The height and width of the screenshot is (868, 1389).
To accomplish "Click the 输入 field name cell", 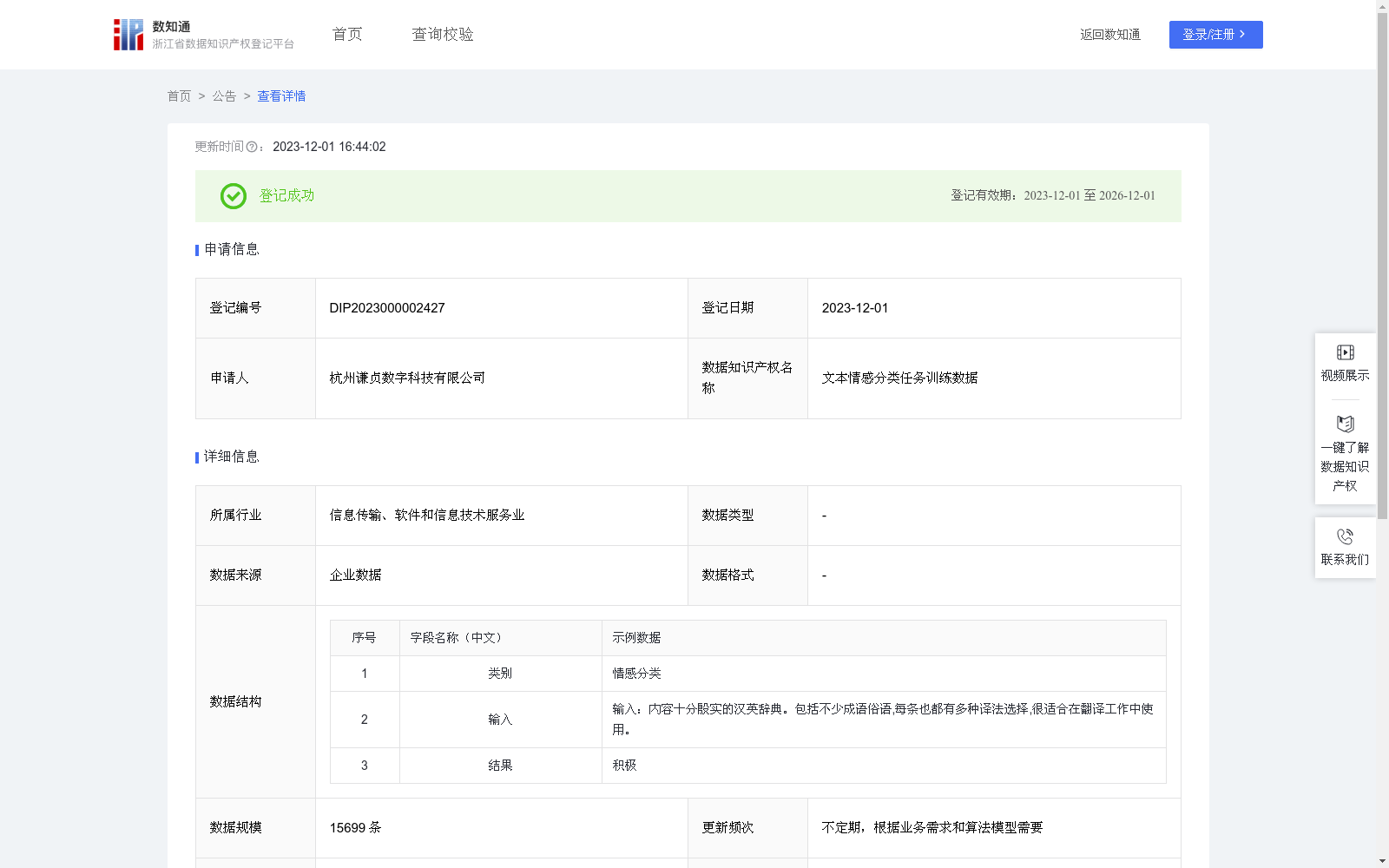I will pos(500,720).
